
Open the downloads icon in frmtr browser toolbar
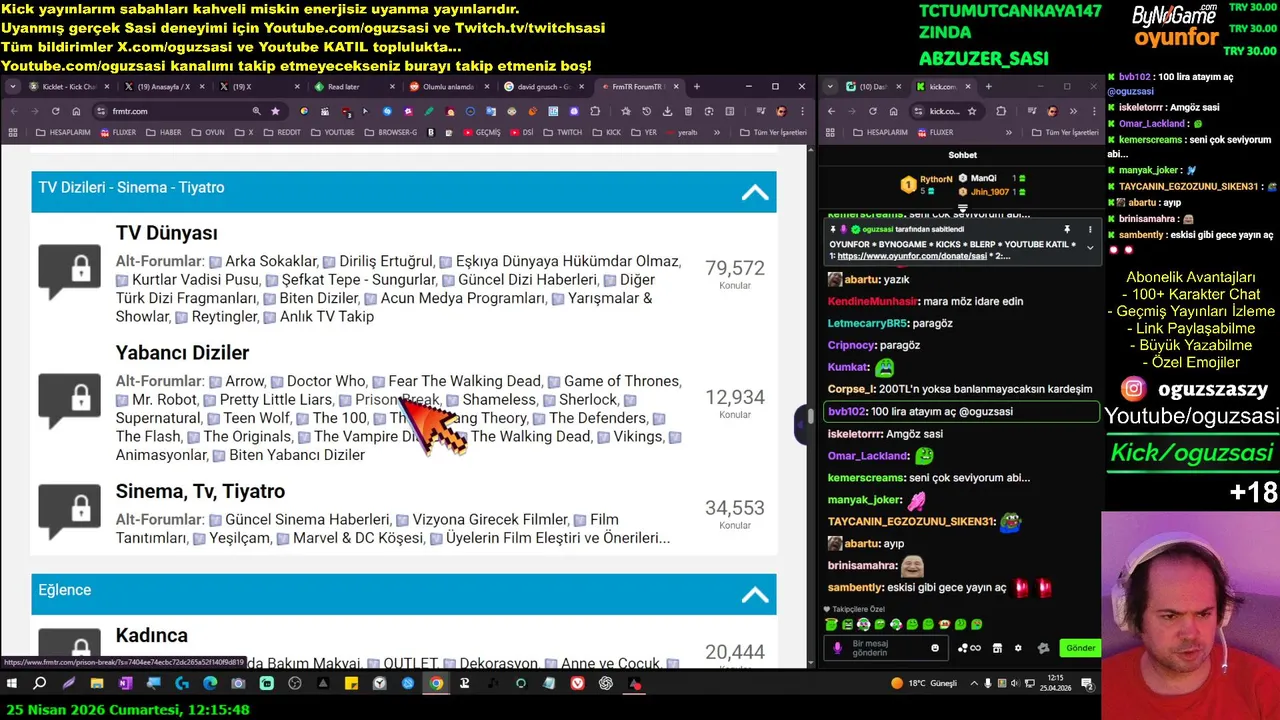click(x=667, y=111)
